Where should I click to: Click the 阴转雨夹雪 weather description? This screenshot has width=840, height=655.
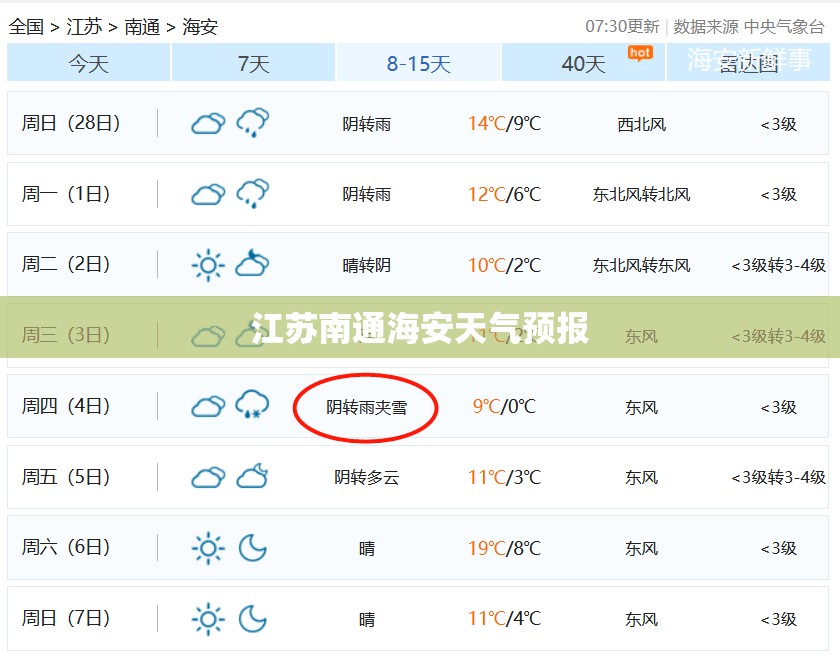point(366,408)
